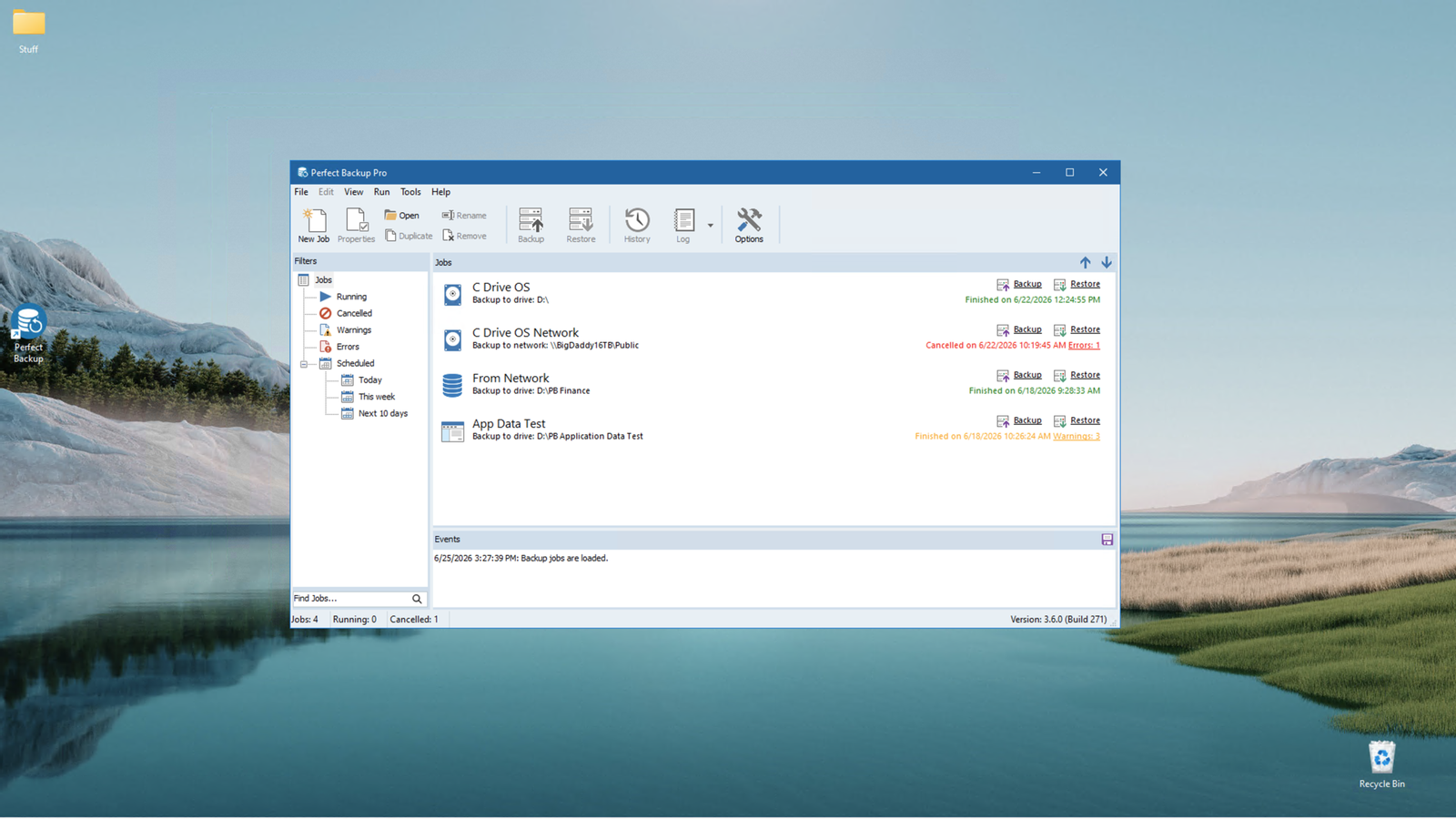This screenshot has width=1456, height=819.
Task: Click Backup link for C Drive OS
Action: (1027, 284)
